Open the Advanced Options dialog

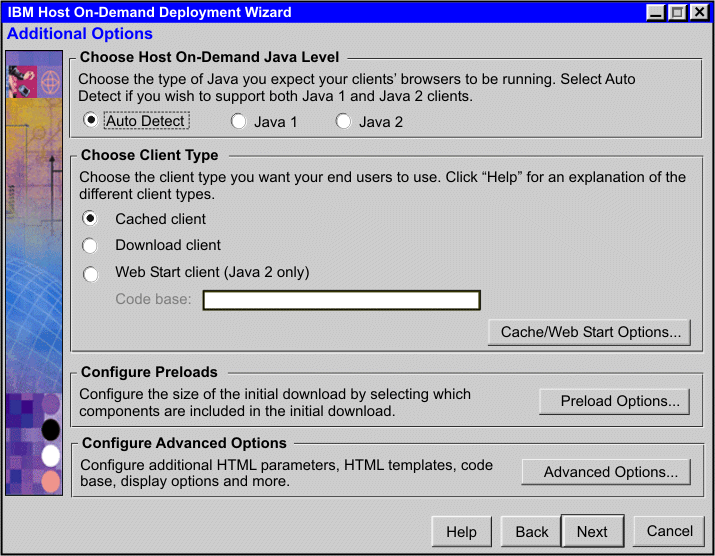[x=606, y=472]
